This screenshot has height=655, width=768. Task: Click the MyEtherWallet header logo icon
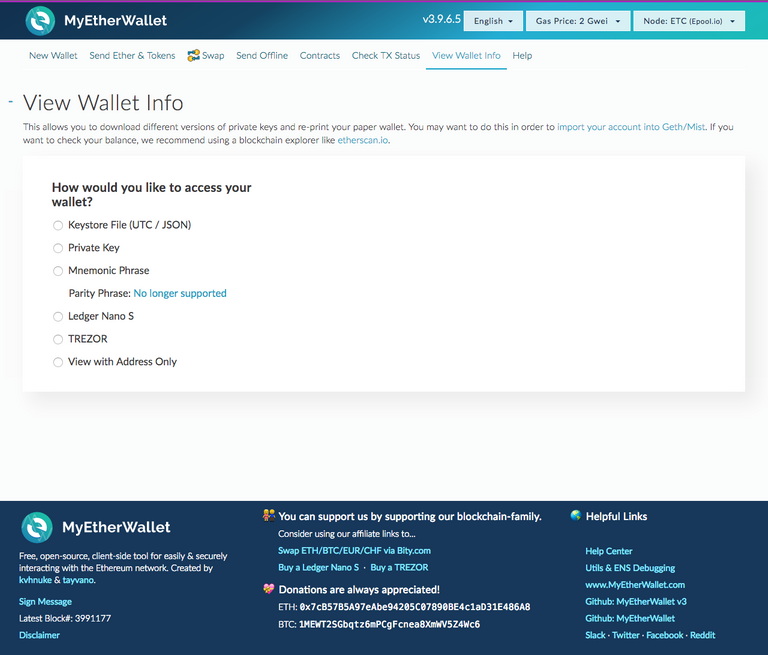click(x=40, y=21)
